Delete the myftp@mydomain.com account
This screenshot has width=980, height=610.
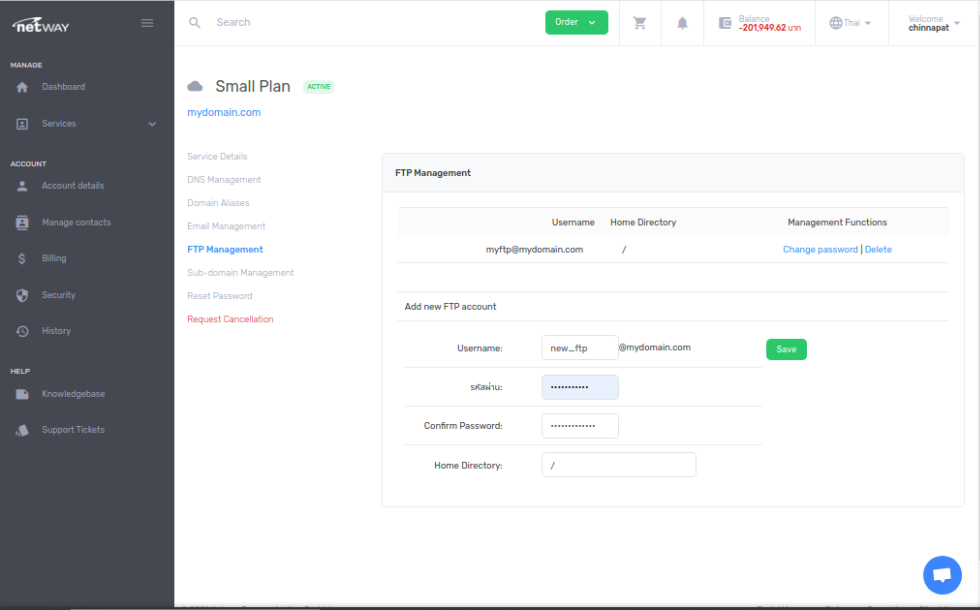(x=878, y=249)
